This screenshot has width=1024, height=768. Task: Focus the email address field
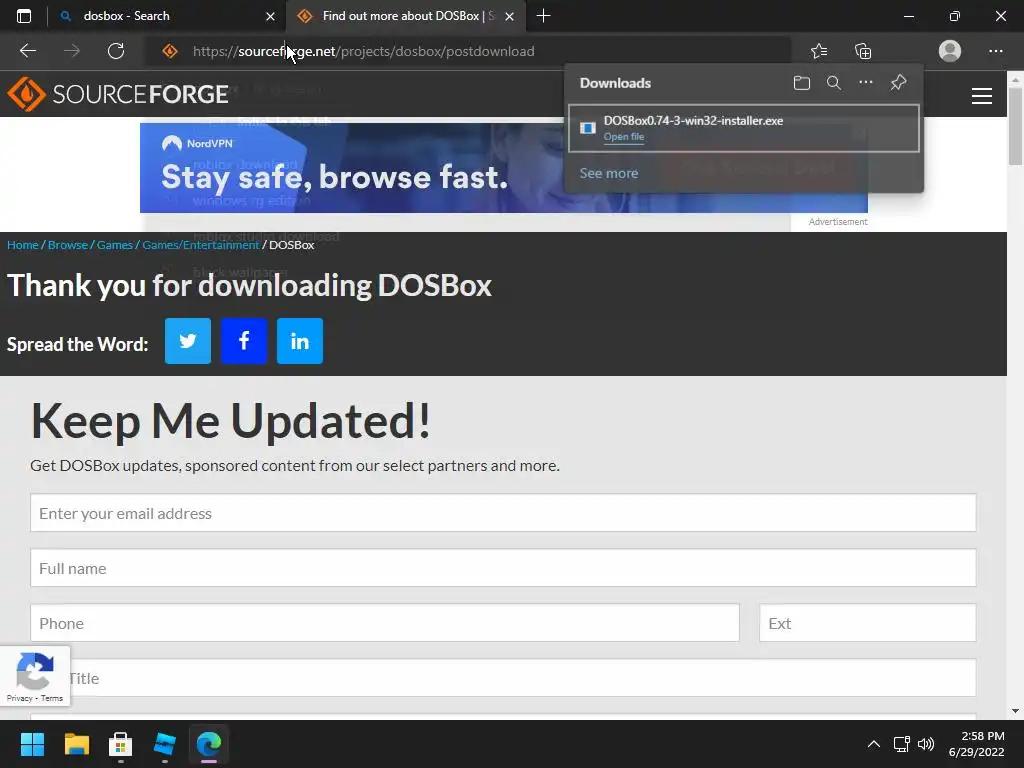503,513
